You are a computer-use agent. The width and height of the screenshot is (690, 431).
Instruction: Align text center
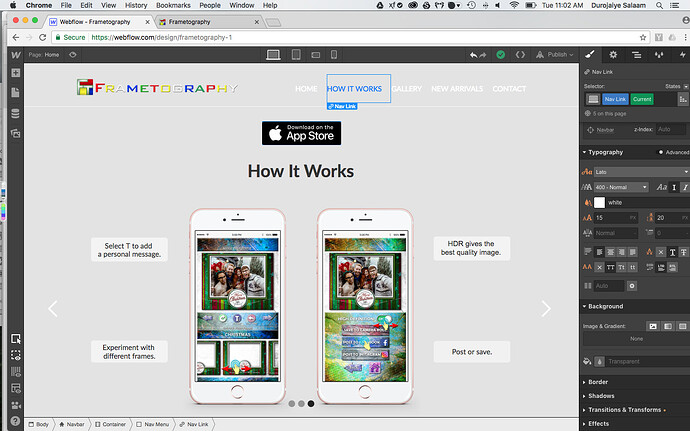pyautogui.click(x=610, y=252)
